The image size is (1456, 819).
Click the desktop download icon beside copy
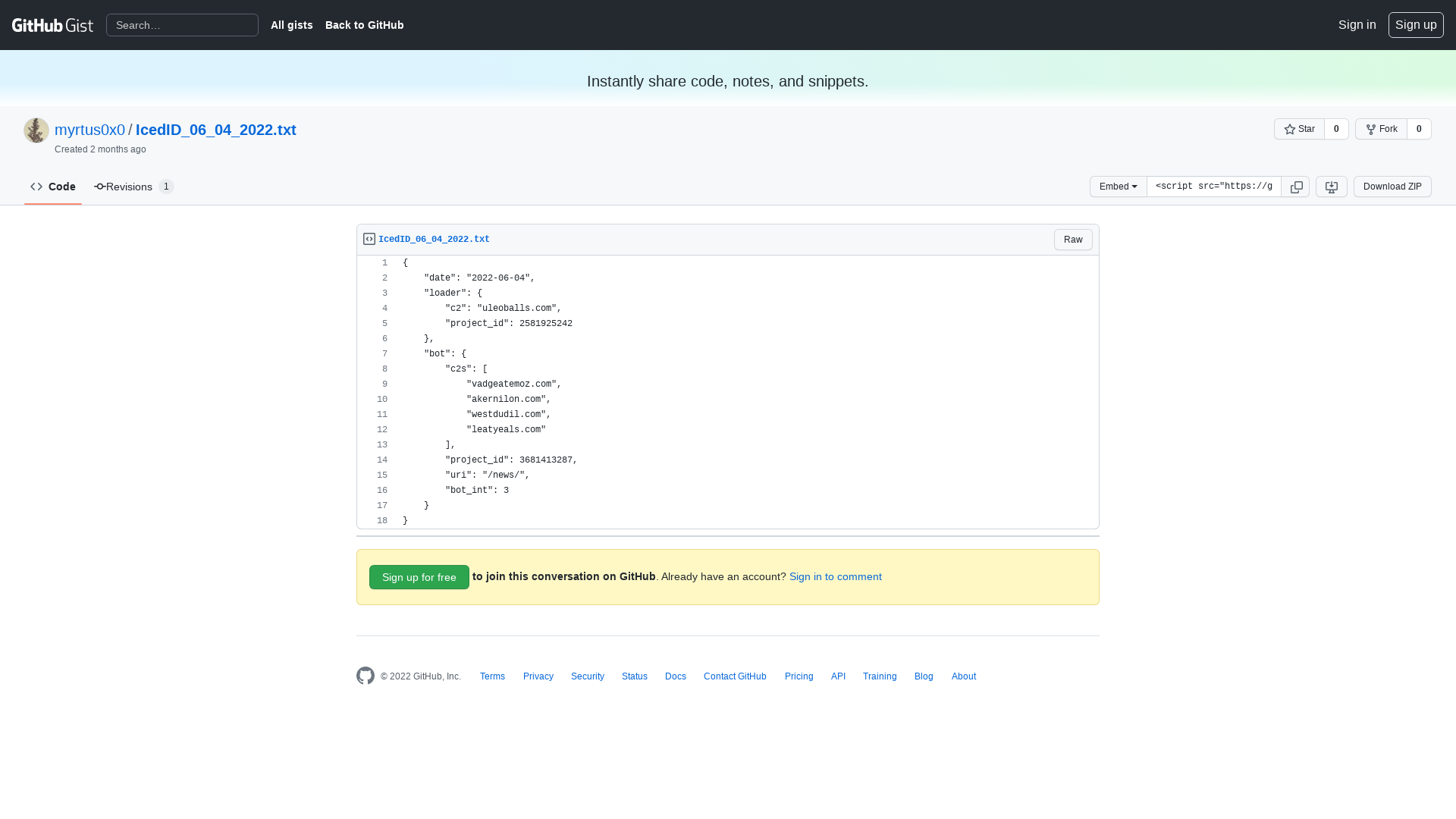point(1331,187)
